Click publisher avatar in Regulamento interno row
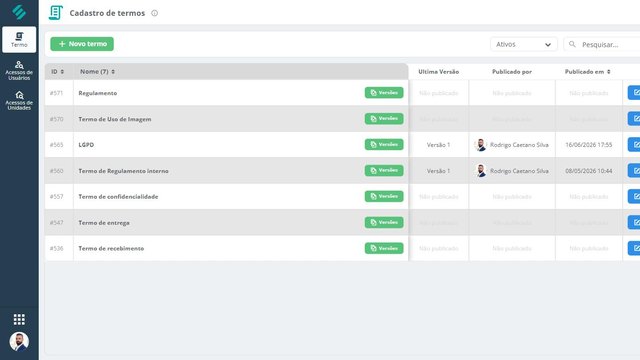This screenshot has height=360, width=640. (481, 171)
